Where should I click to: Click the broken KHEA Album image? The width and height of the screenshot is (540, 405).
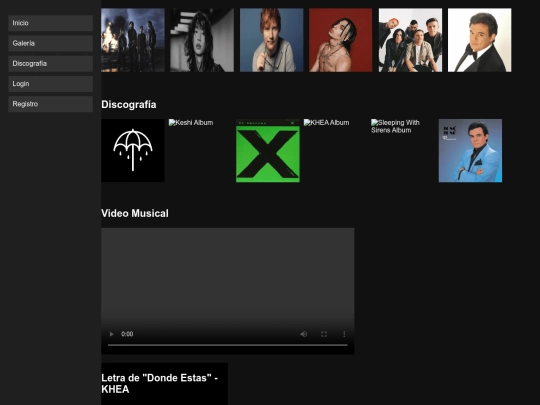point(326,123)
